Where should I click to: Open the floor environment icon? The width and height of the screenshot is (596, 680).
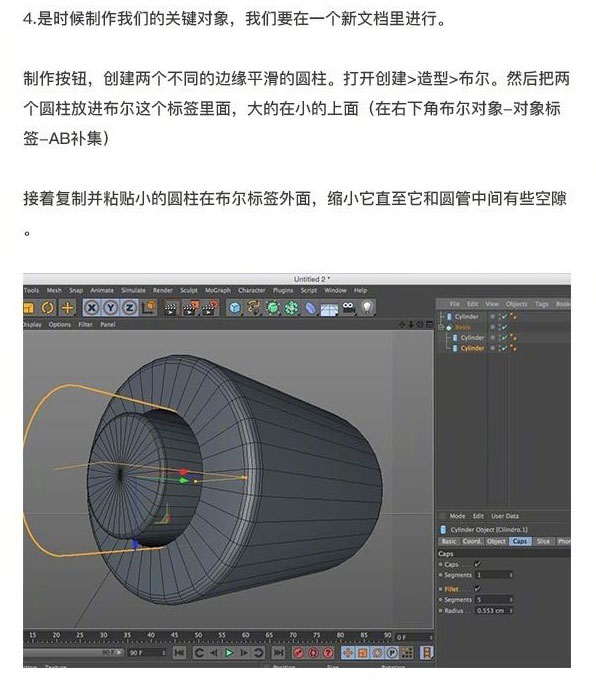pos(329,309)
